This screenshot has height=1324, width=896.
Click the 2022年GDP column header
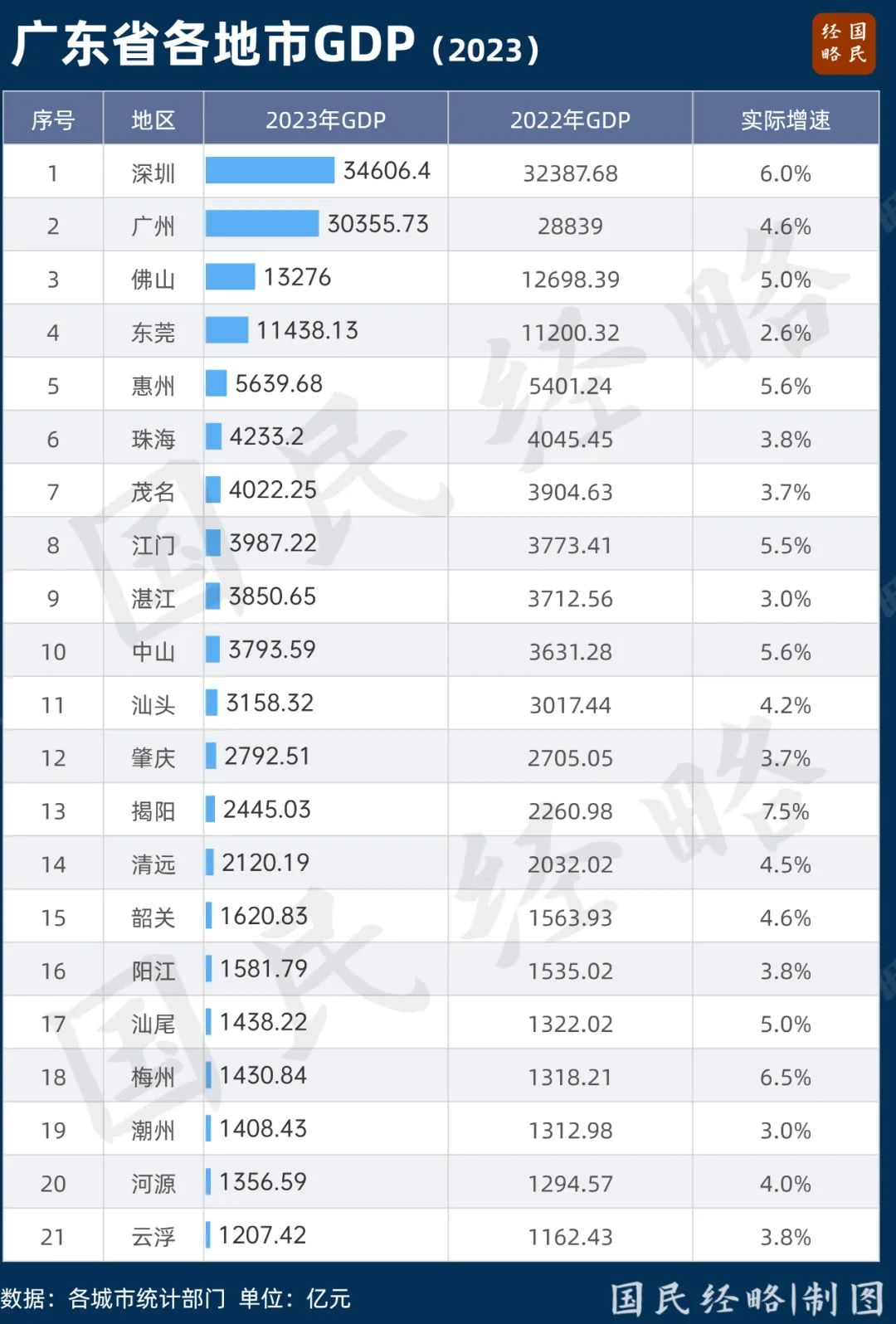coord(570,120)
